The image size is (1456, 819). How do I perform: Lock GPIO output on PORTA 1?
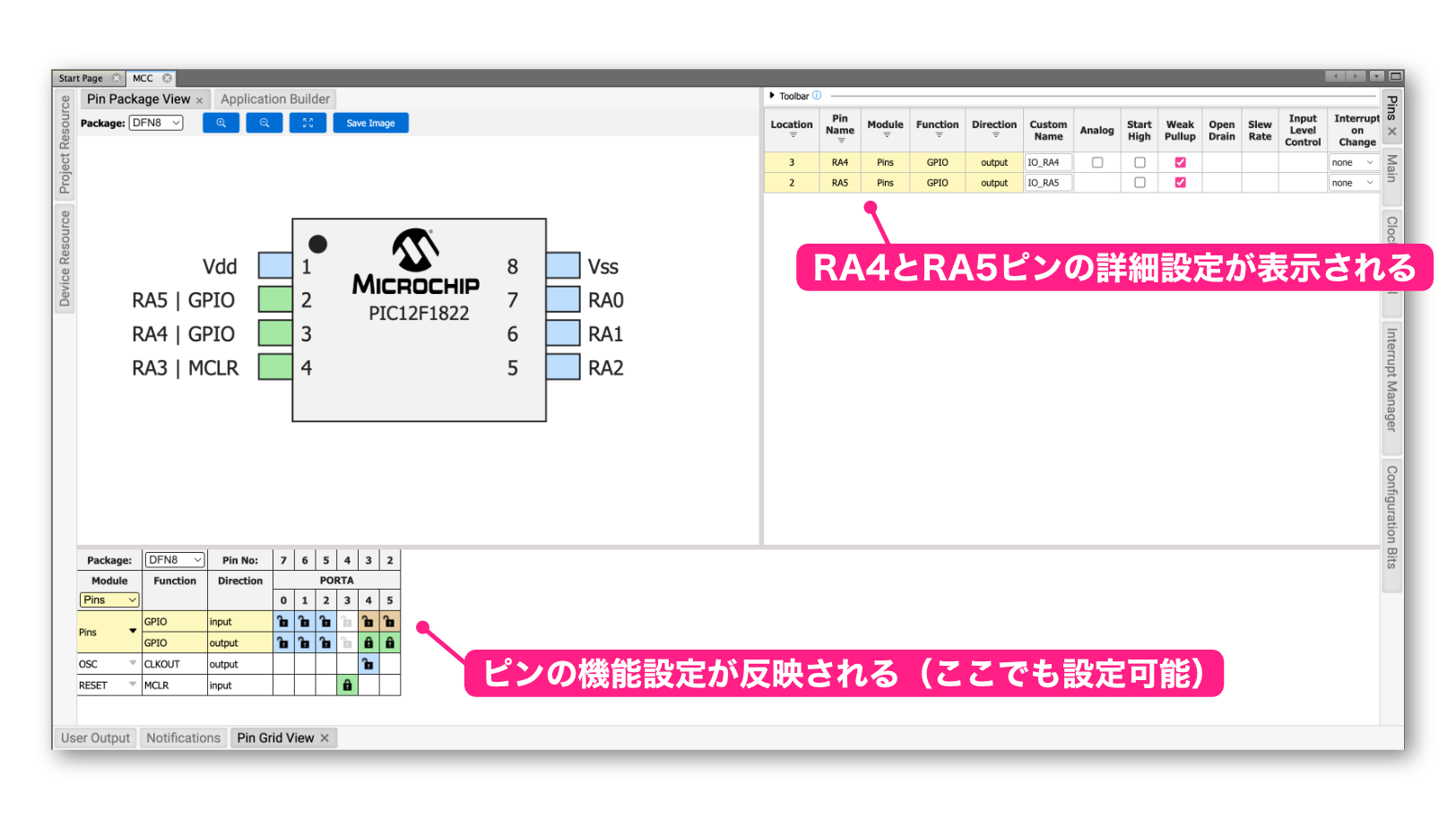coord(305,642)
